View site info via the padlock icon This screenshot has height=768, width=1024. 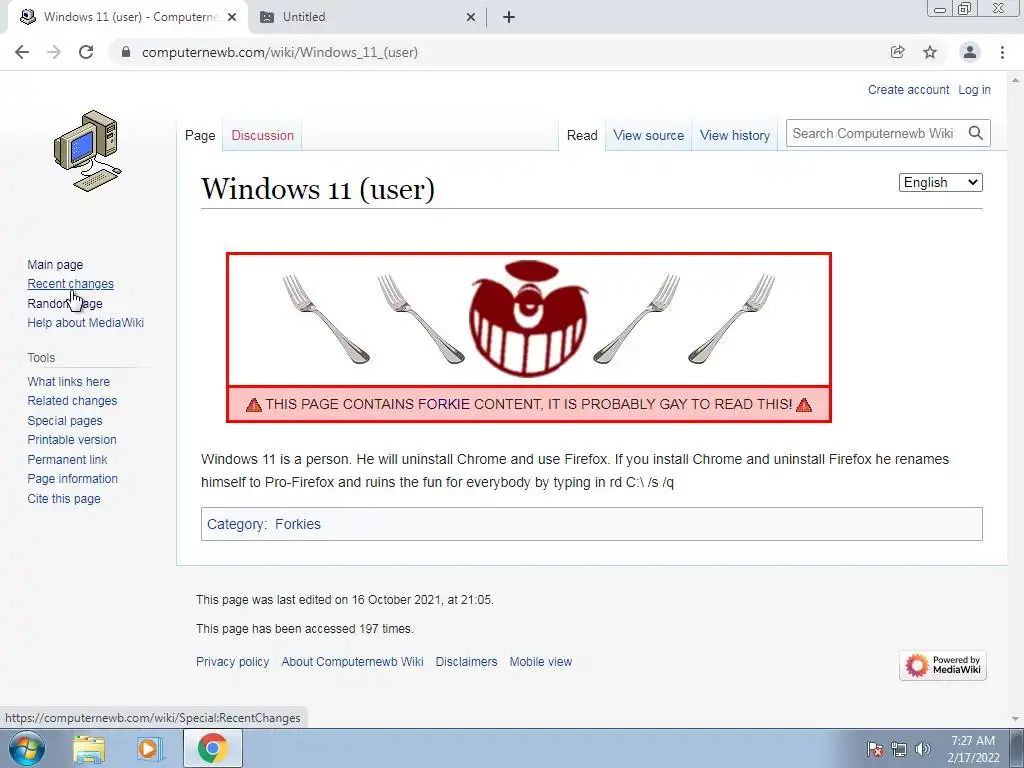(x=126, y=52)
